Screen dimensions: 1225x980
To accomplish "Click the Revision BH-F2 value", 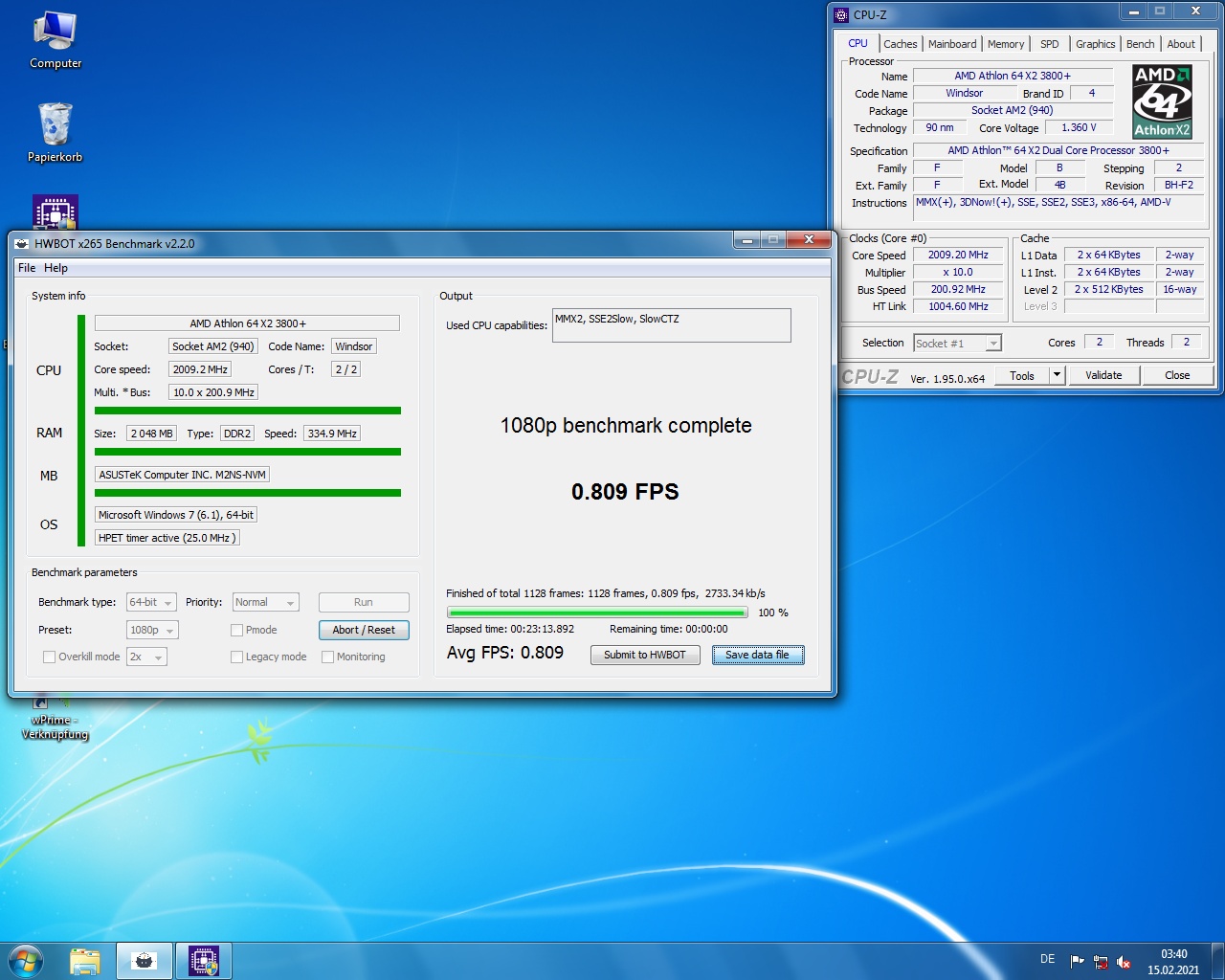I will coord(1178,185).
